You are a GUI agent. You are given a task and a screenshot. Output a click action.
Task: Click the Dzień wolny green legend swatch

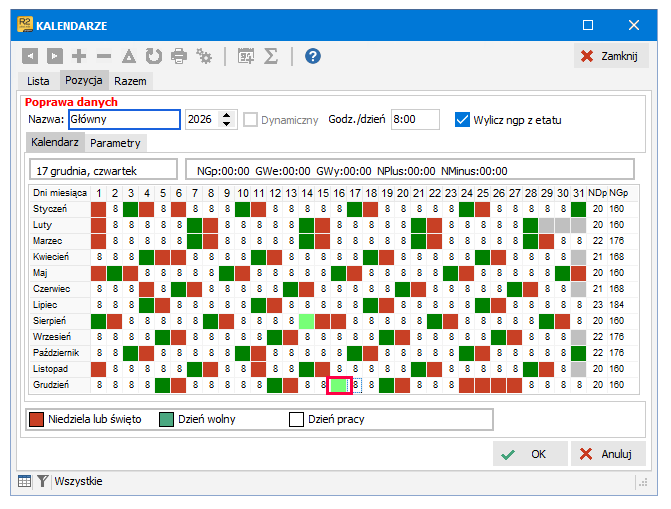click(x=166, y=420)
